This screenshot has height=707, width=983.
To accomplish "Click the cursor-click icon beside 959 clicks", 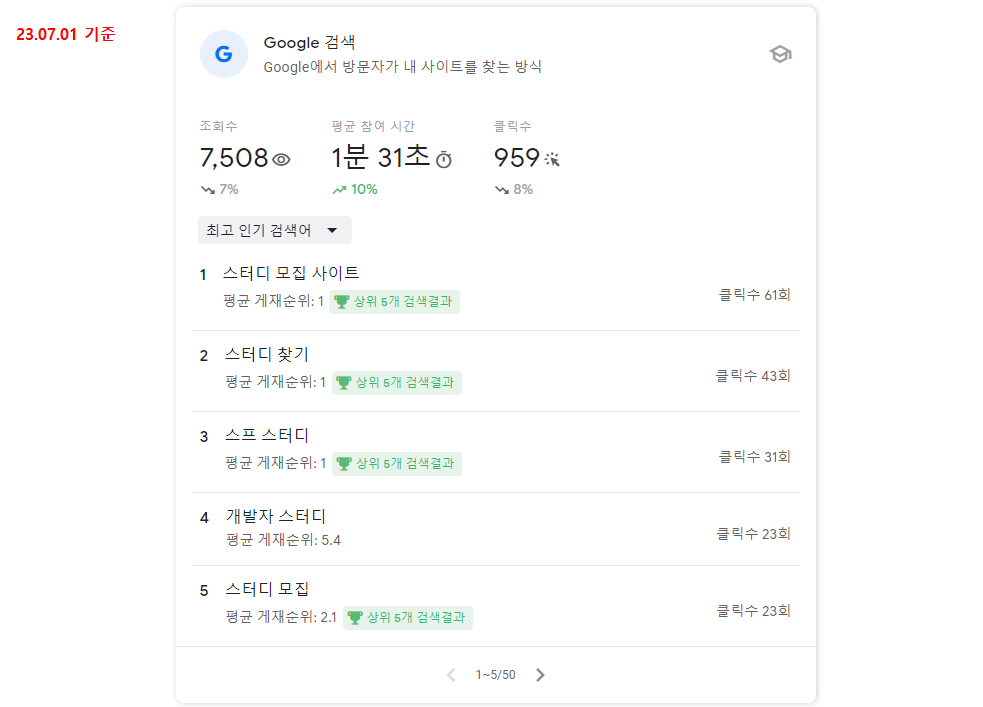I will (x=551, y=159).
